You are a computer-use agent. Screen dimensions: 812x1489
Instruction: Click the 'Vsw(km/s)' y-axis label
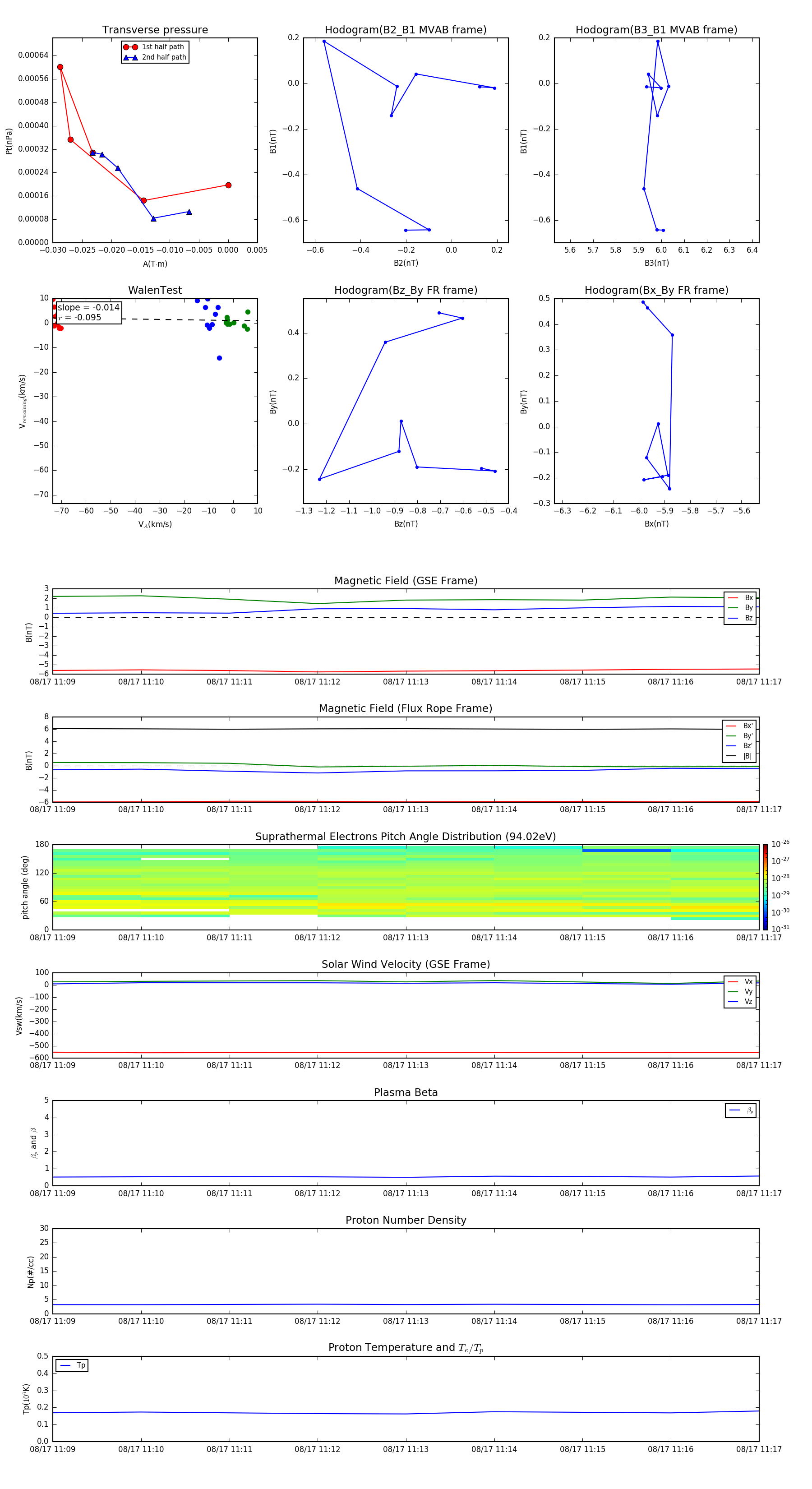click(x=19, y=1016)
